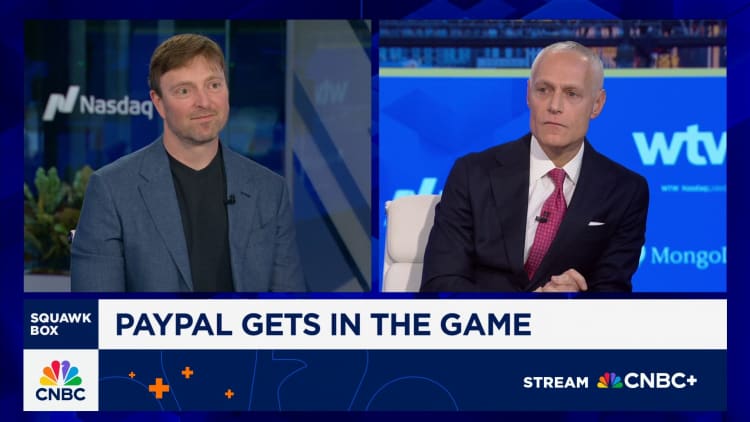Click the small orange plus near the bottom center

[230, 394]
